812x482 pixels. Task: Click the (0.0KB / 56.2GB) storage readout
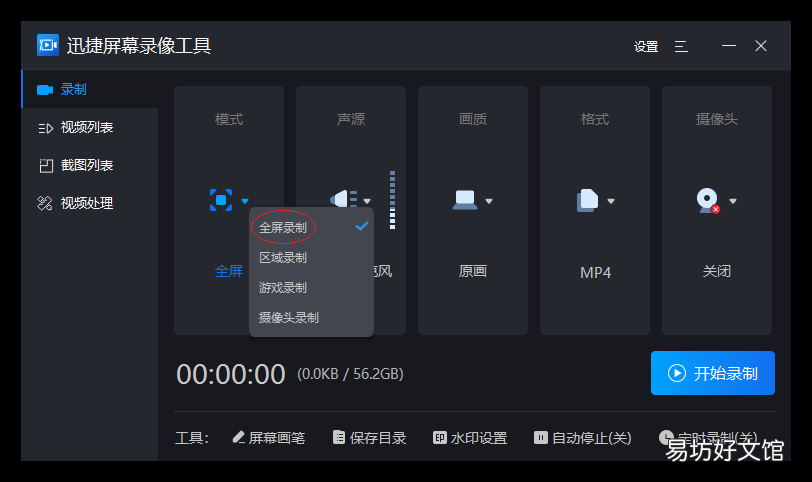click(x=350, y=374)
